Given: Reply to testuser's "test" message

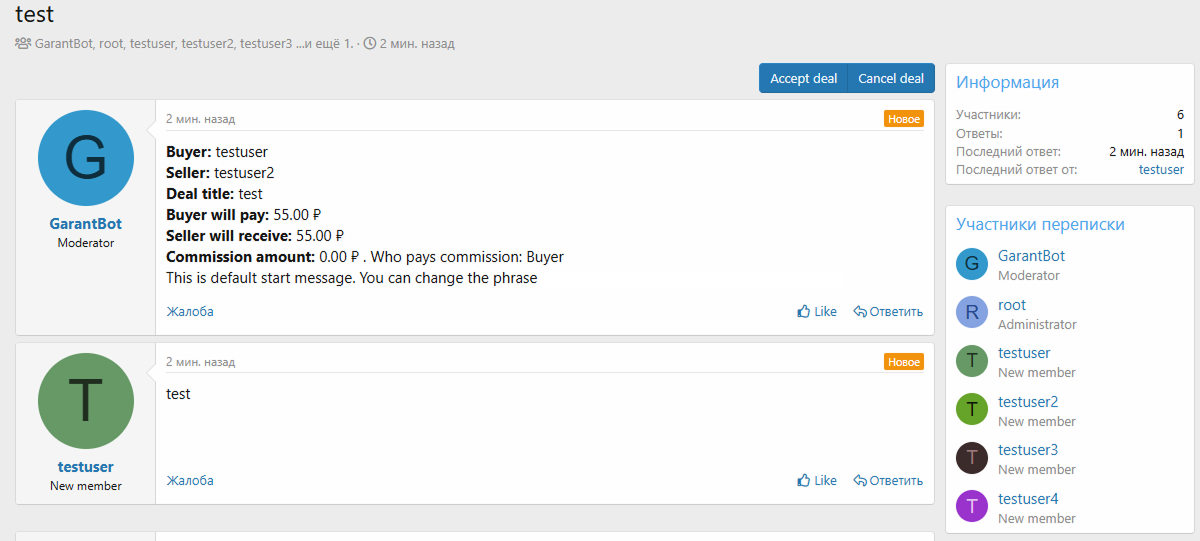Looking at the screenshot, I should tap(888, 481).
